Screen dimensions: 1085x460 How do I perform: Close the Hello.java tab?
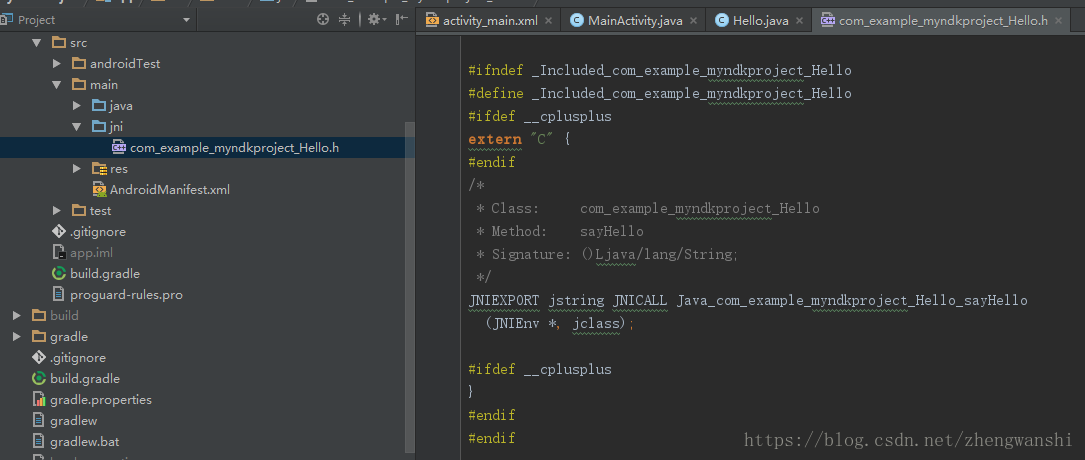click(800, 21)
